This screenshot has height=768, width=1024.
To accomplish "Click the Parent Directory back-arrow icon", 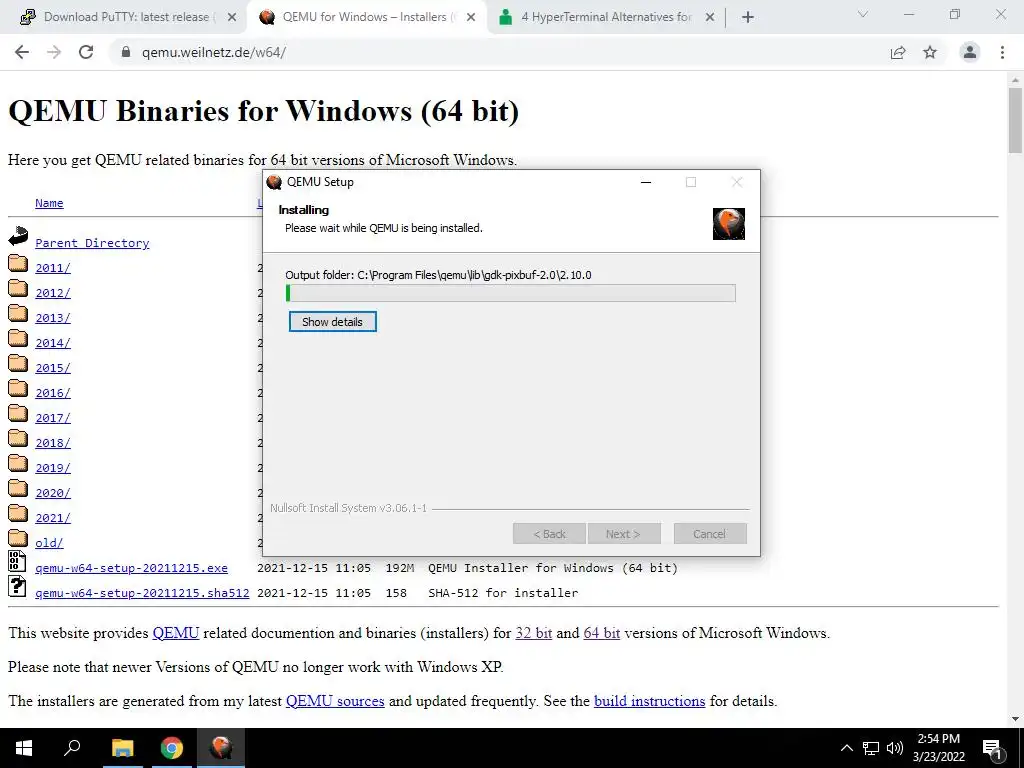I will tap(18, 236).
